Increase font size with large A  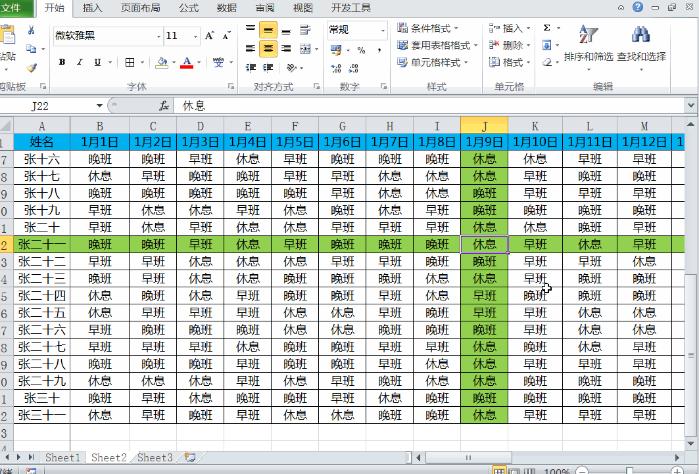click(209, 36)
